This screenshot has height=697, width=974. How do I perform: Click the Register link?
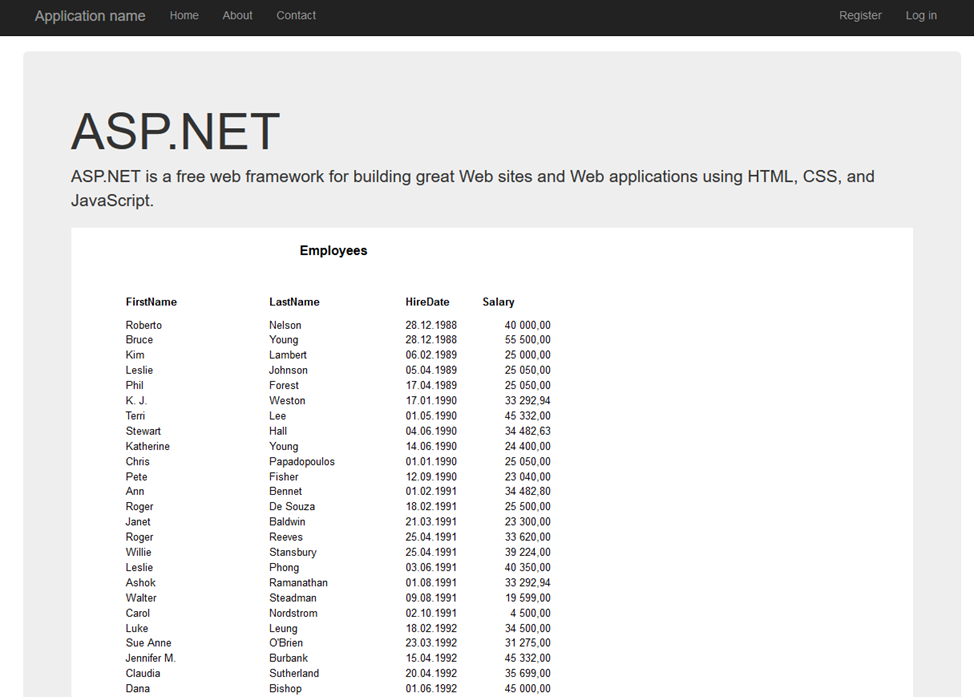[x=860, y=16]
